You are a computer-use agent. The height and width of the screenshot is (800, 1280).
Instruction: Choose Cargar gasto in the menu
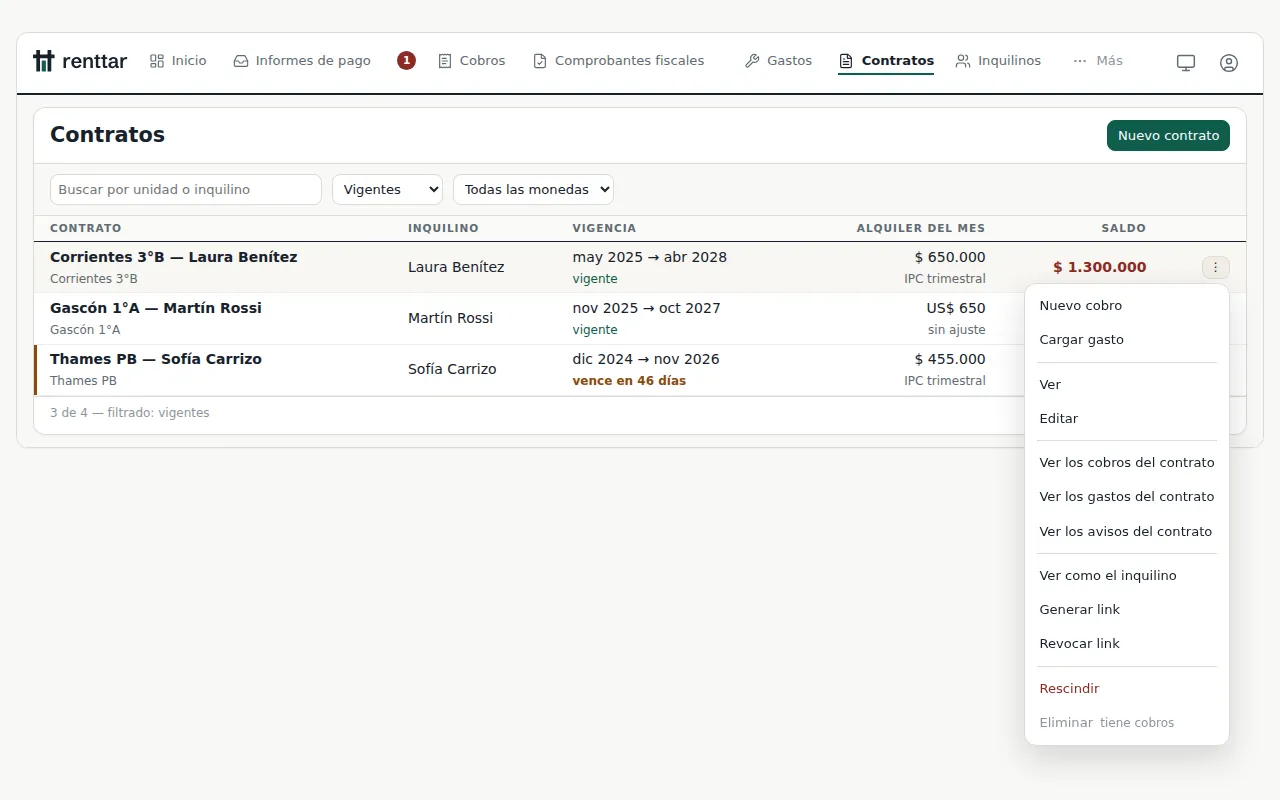[1127, 340]
